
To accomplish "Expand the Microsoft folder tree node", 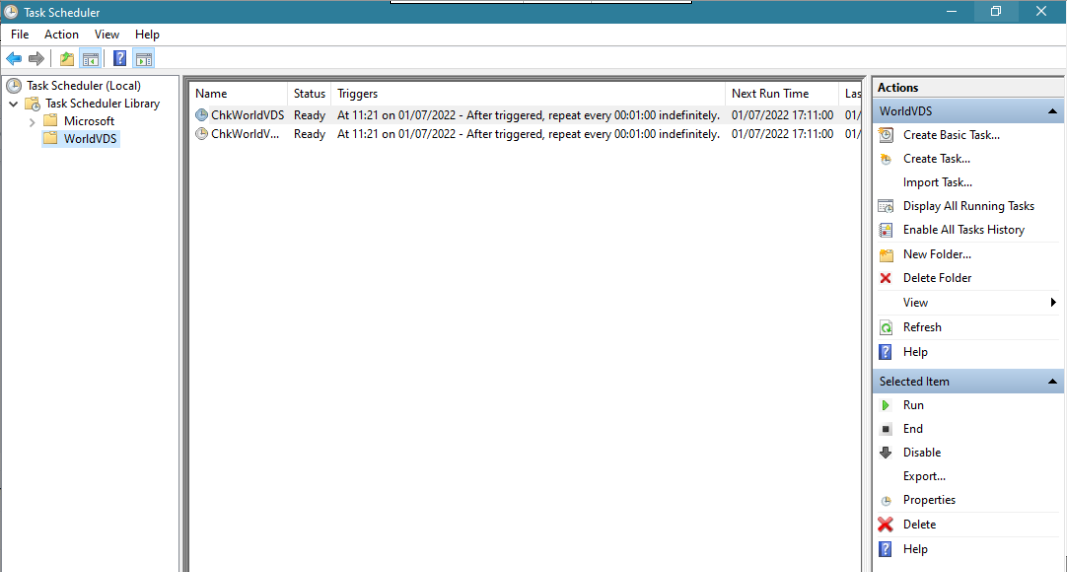I will (32, 122).
